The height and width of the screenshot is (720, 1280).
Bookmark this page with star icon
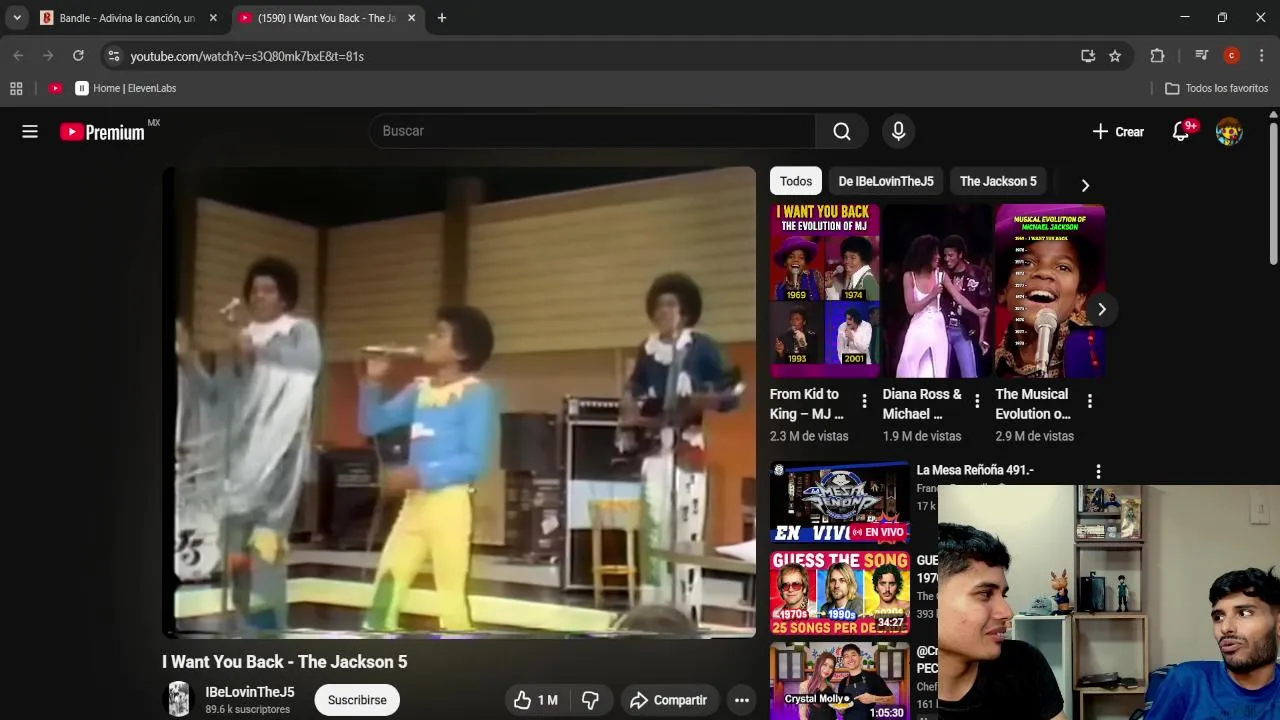(1115, 56)
